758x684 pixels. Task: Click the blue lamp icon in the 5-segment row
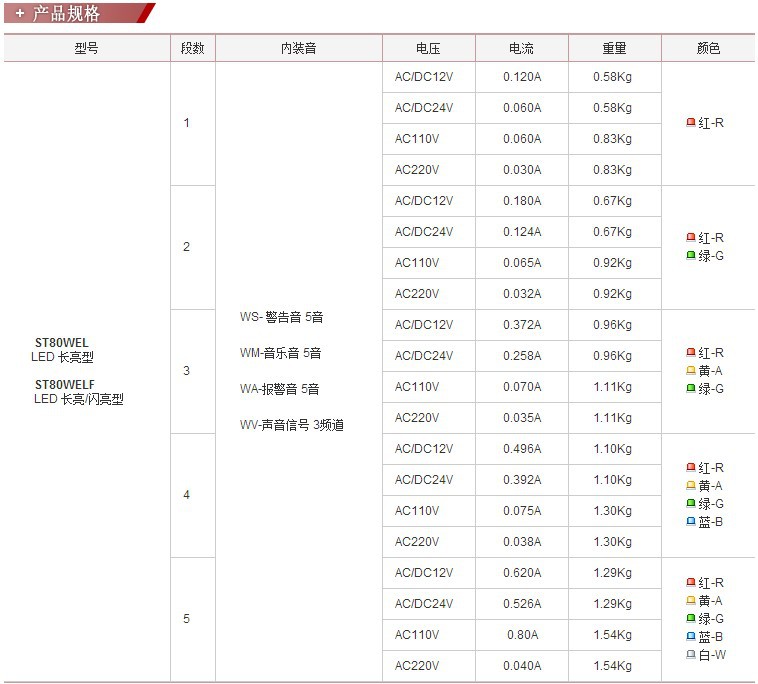click(691, 637)
